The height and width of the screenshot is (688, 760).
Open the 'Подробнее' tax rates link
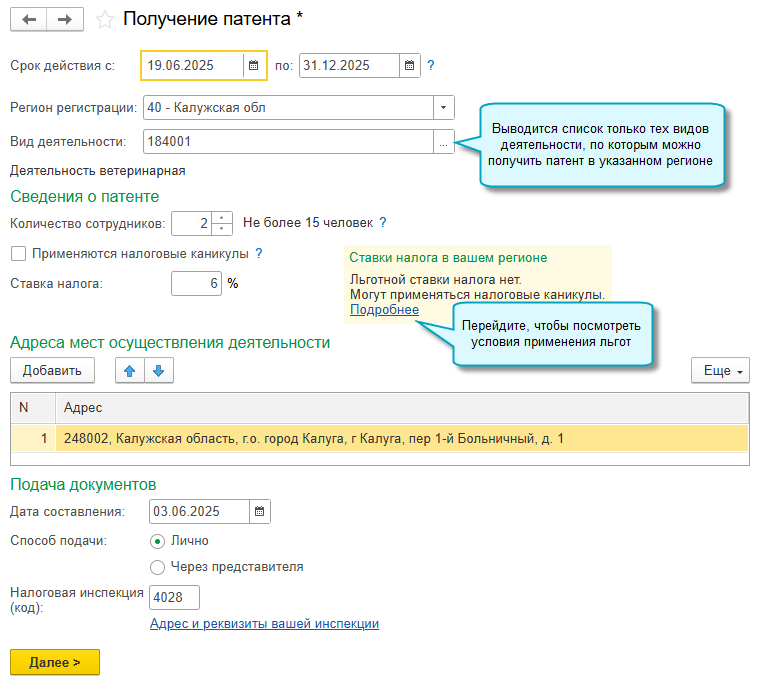click(x=384, y=310)
